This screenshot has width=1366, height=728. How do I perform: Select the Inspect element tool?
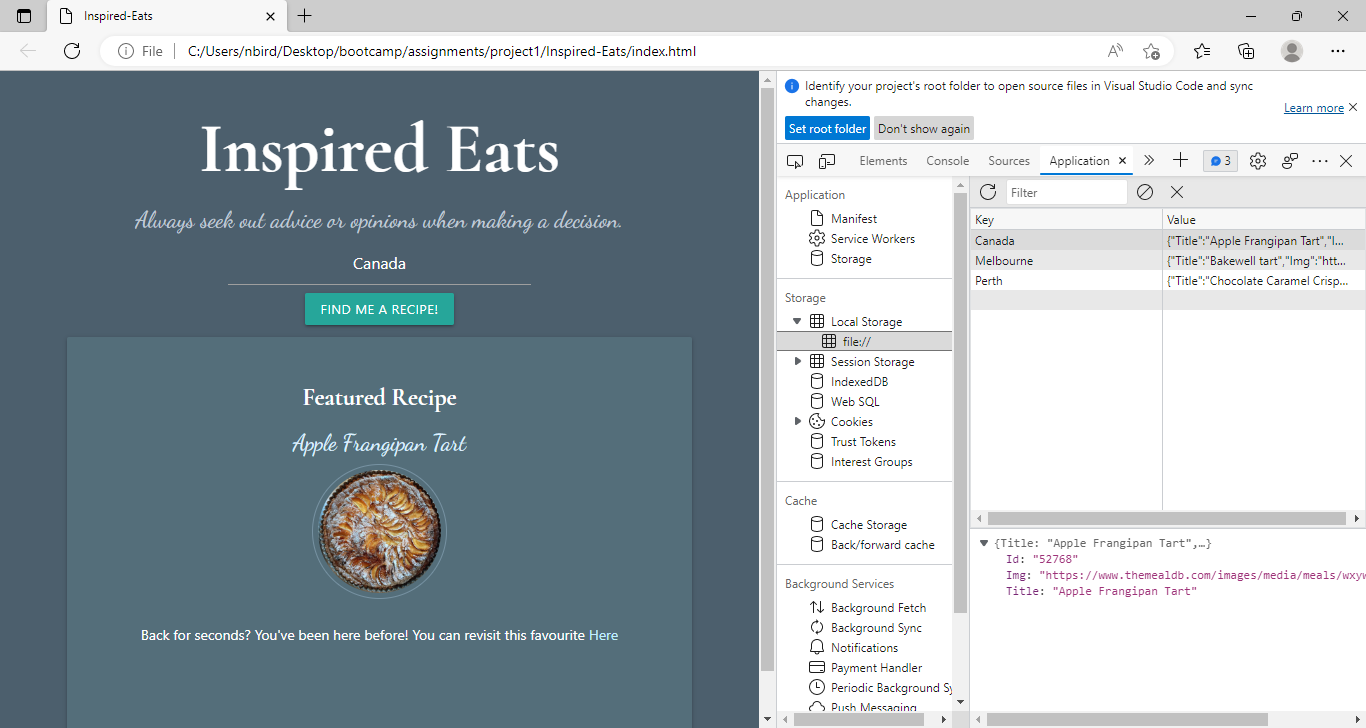coord(794,160)
